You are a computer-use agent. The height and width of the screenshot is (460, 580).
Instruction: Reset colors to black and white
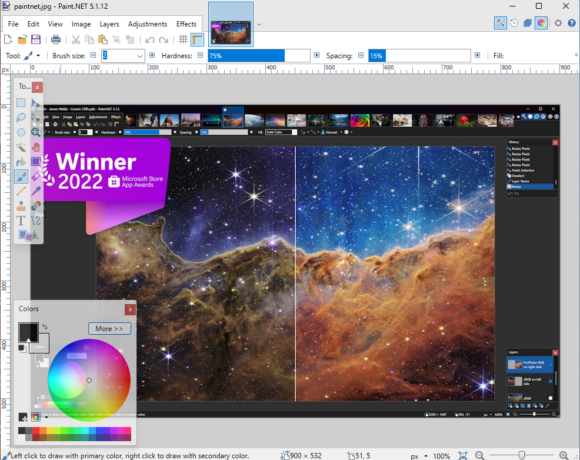coord(22,348)
